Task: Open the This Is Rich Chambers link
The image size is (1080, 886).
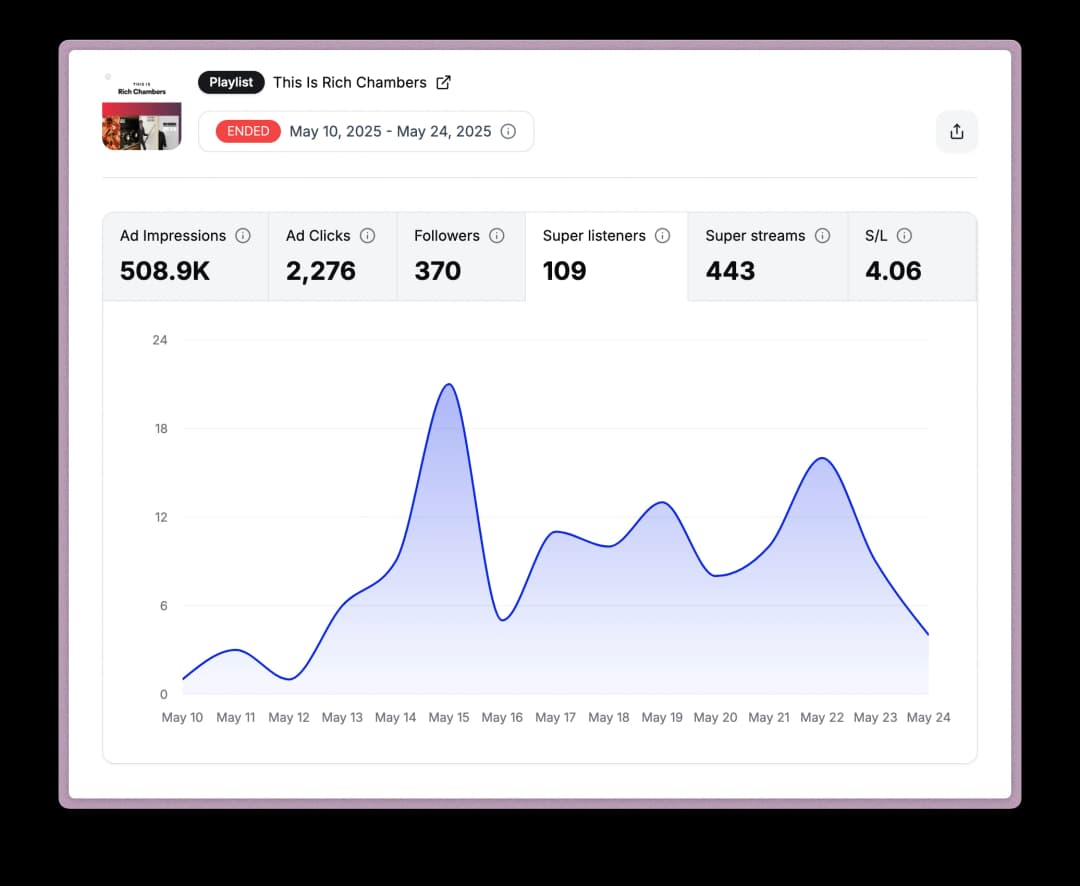Action: tap(349, 82)
